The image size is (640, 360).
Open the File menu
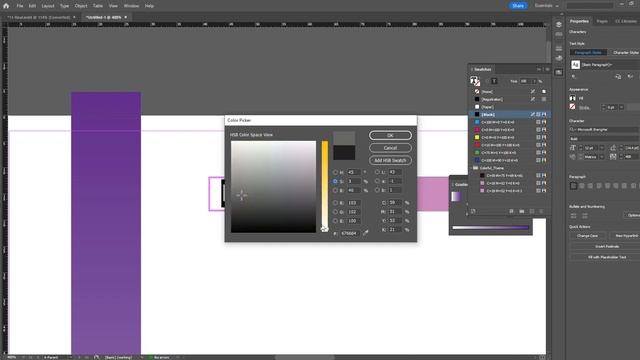click(20, 6)
